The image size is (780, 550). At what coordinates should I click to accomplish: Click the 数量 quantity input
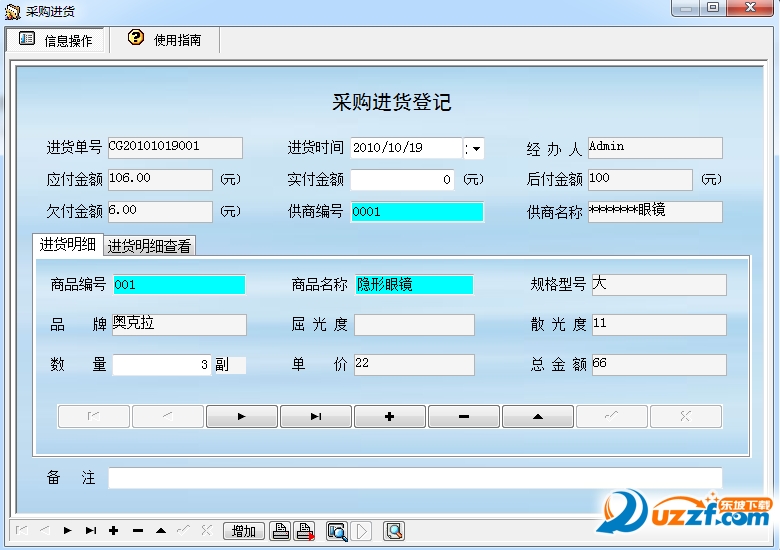(162, 365)
